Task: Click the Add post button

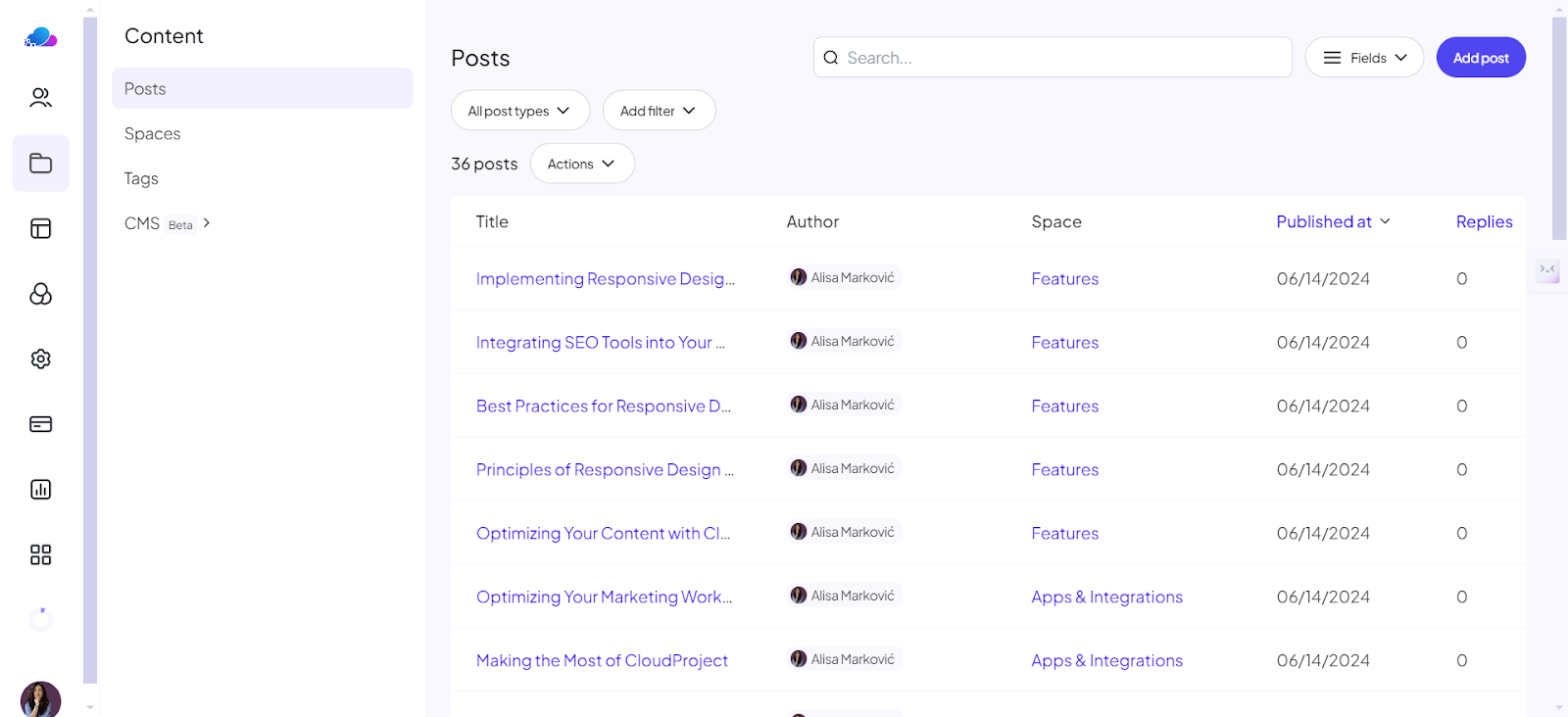Action: 1481,58
